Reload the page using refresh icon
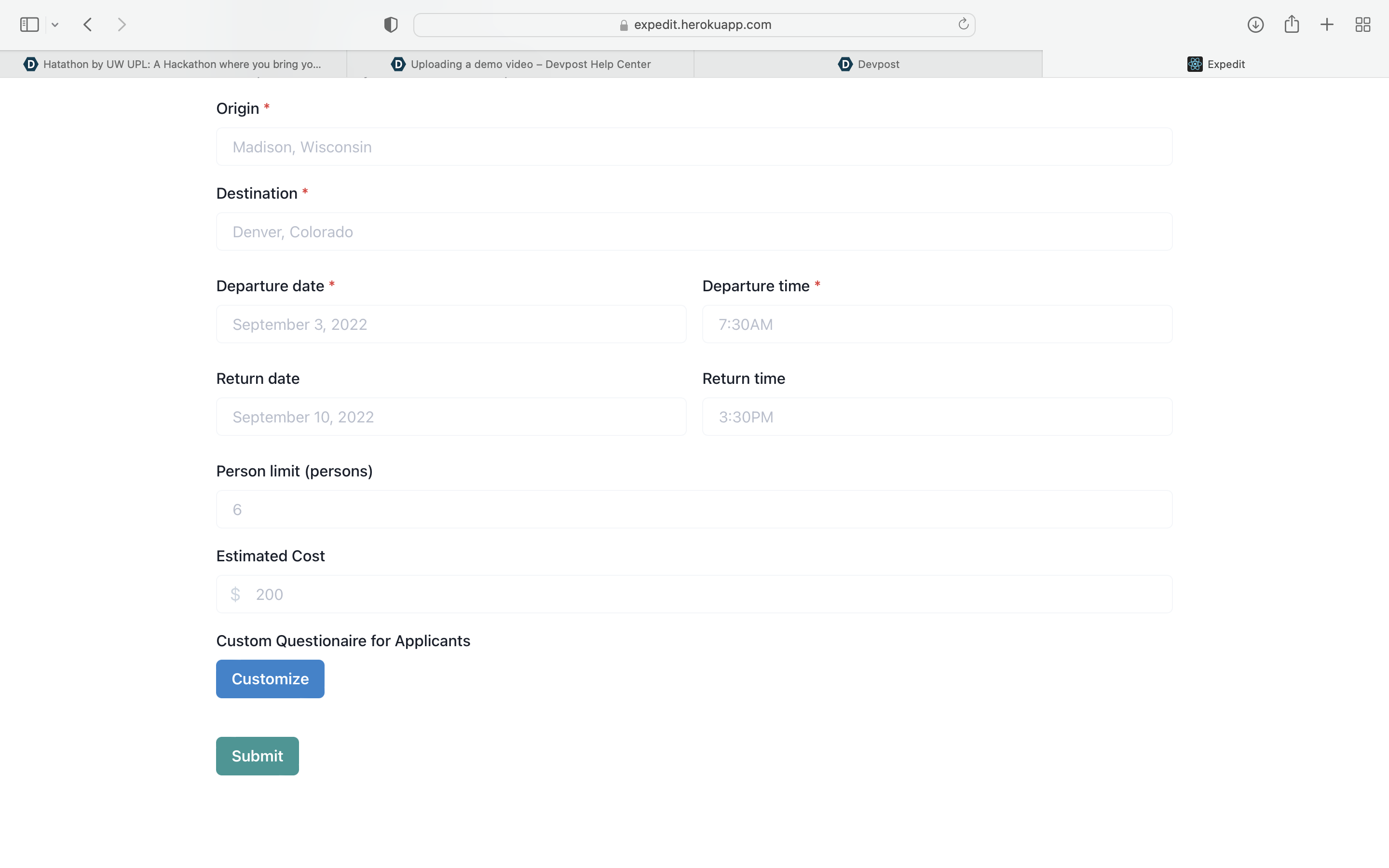 (x=963, y=24)
